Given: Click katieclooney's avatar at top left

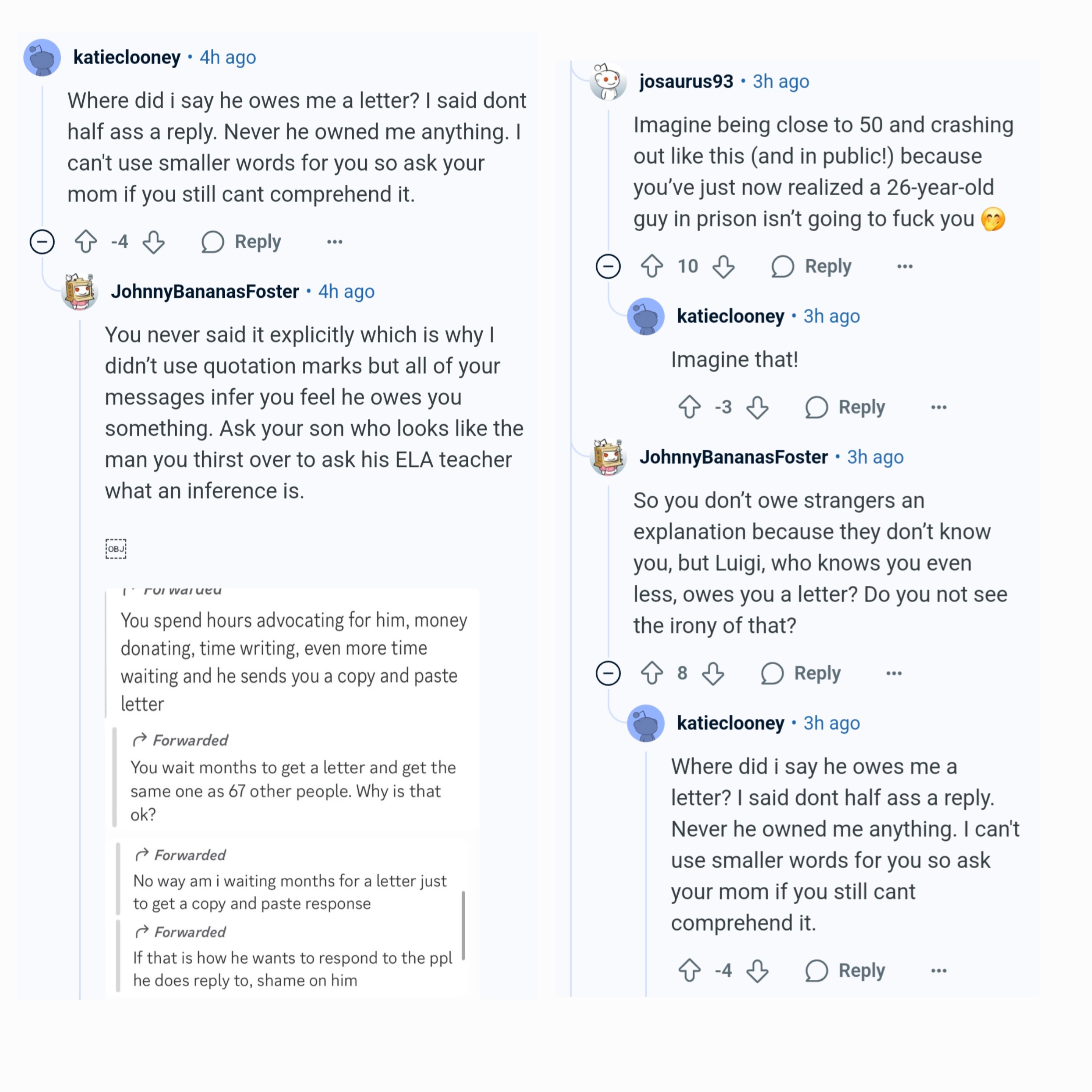Looking at the screenshot, I should 42,57.
